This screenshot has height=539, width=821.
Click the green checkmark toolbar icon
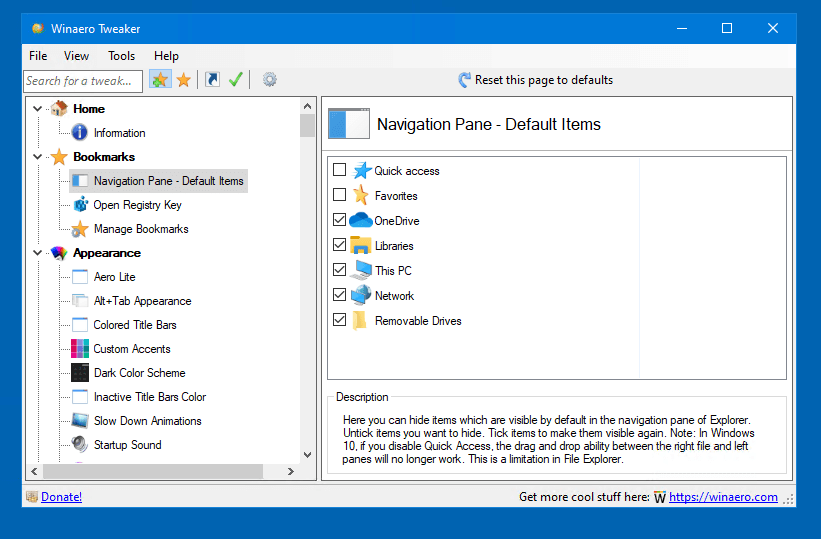pos(236,80)
